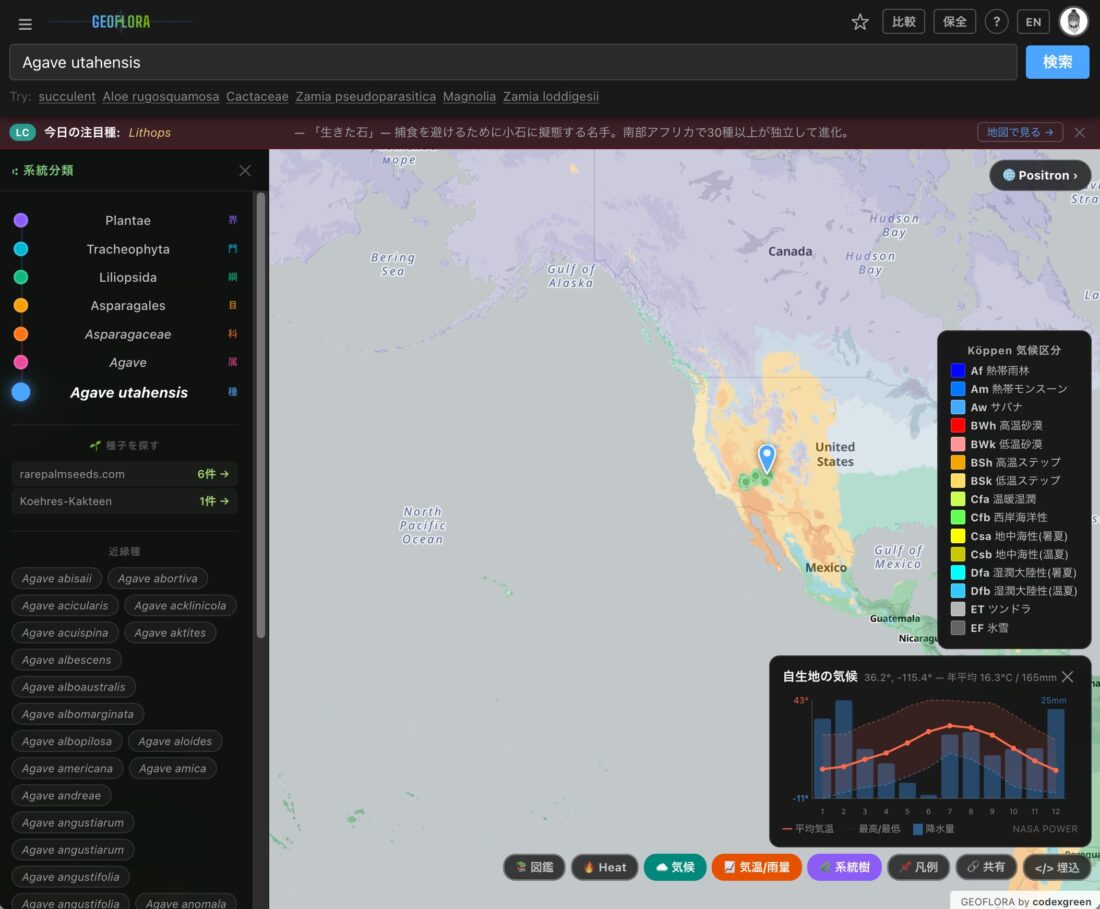1100x909 pixels.
Task: Close the taxonomy panel
Action: (x=245, y=171)
